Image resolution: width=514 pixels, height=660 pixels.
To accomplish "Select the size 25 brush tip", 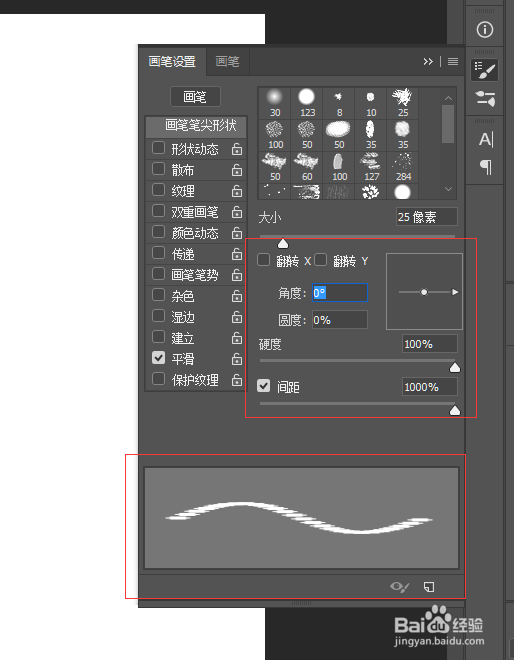I will coord(403,103).
